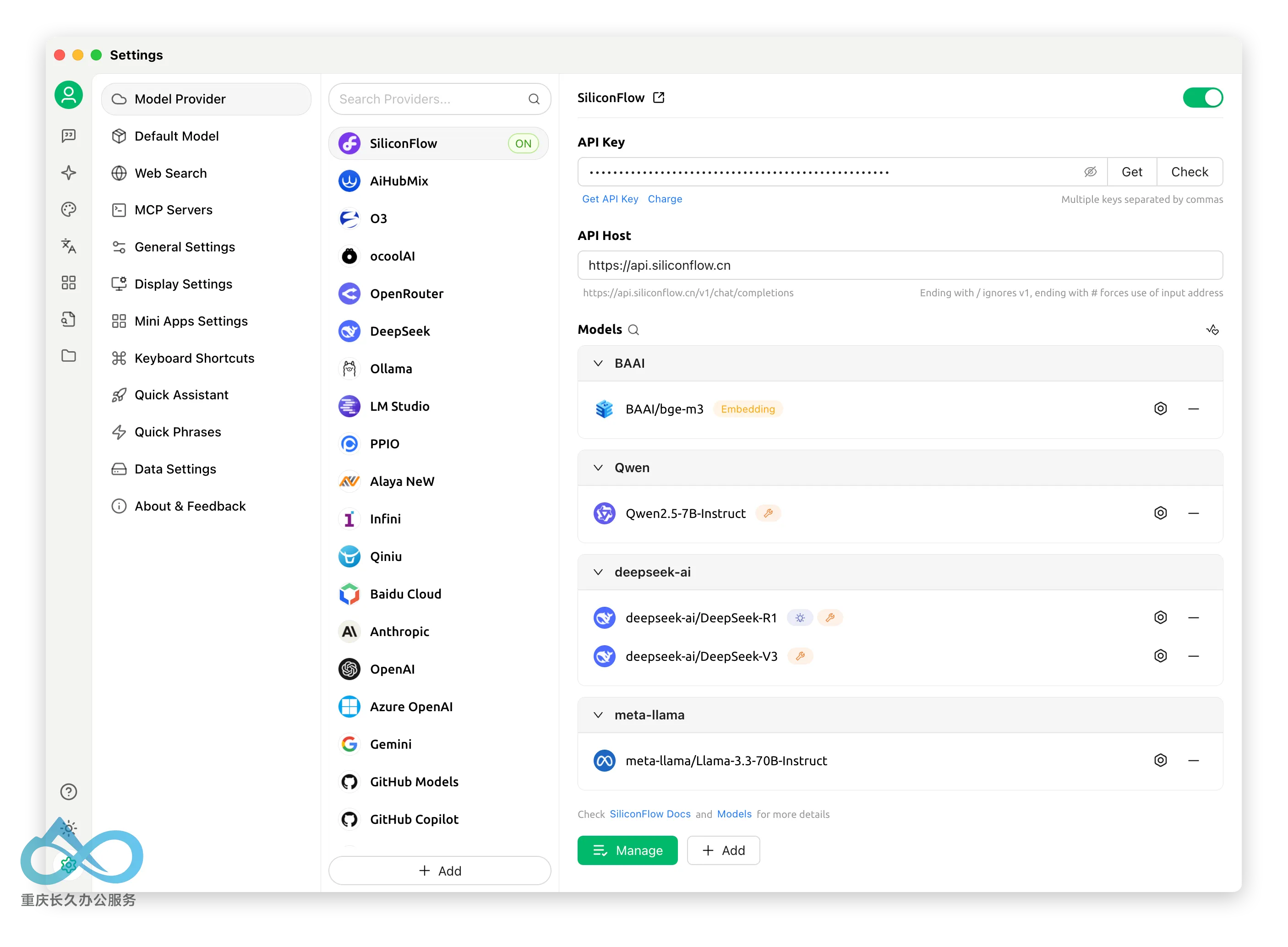1288x947 pixels.
Task: Remove the DeepSeek-V3 model
Action: coord(1194,656)
